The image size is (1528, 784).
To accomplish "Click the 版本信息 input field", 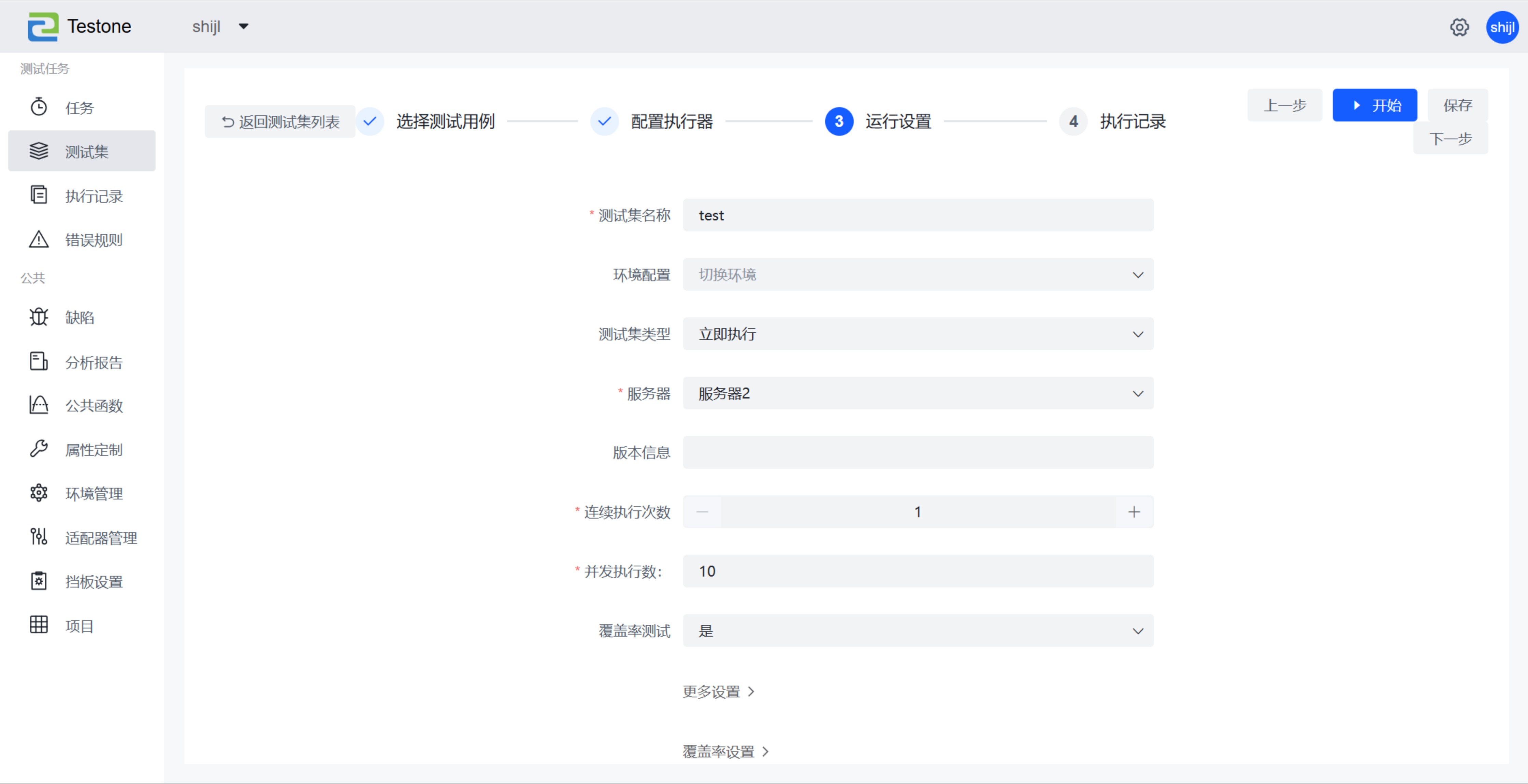I will coord(918,452).
